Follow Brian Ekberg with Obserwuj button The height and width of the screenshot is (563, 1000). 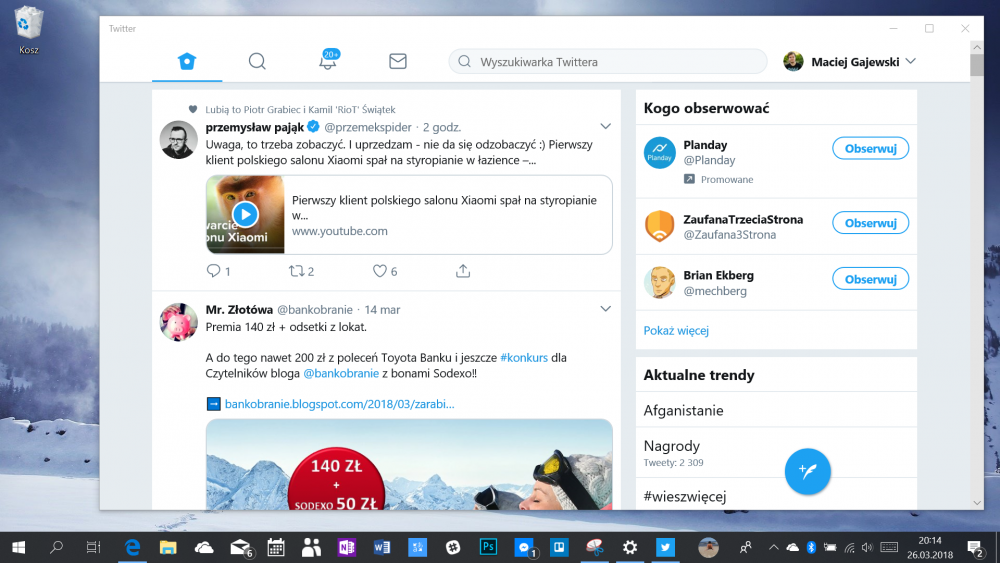pos(871,279)
